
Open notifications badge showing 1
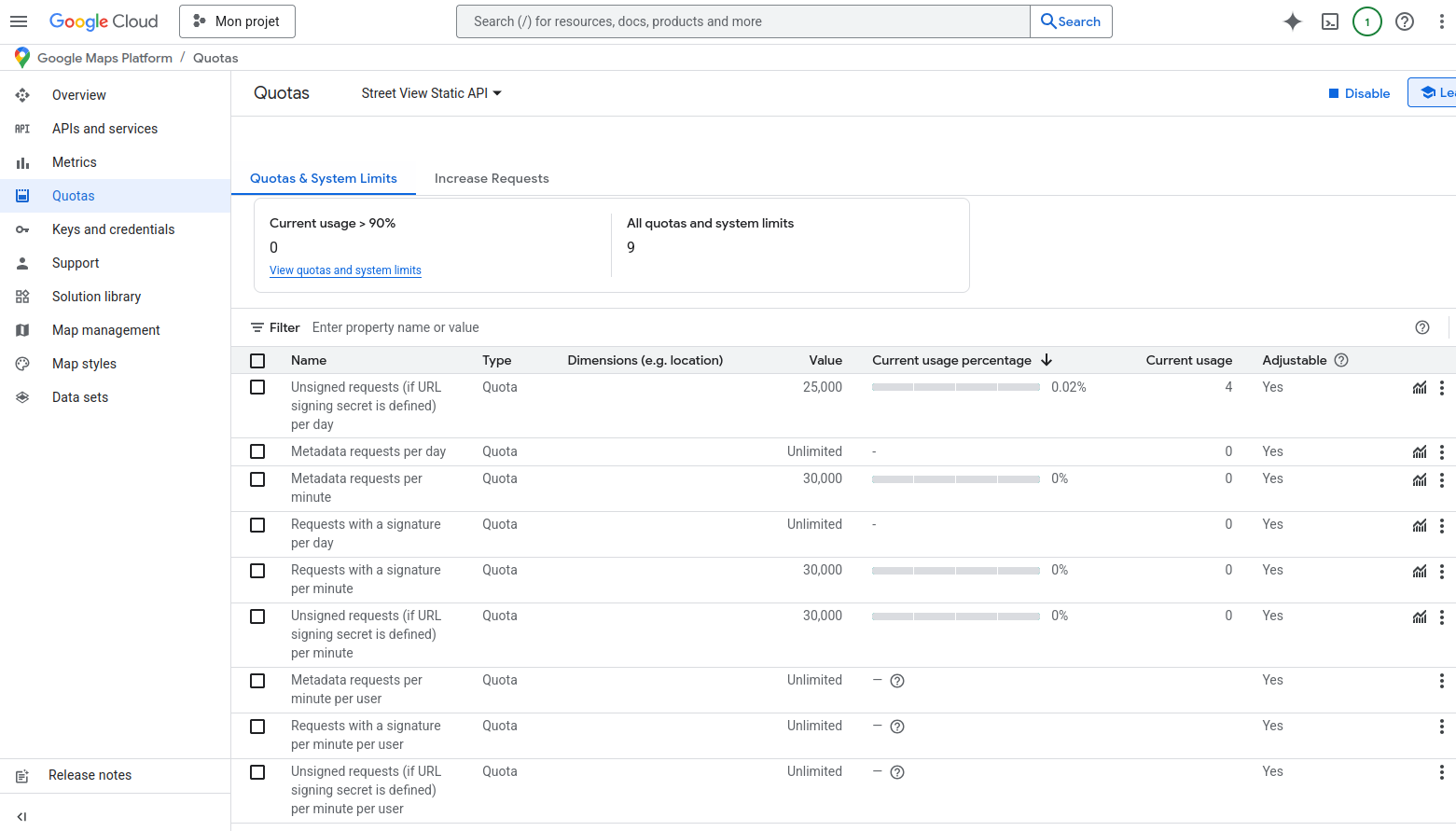pos(1366,21)
